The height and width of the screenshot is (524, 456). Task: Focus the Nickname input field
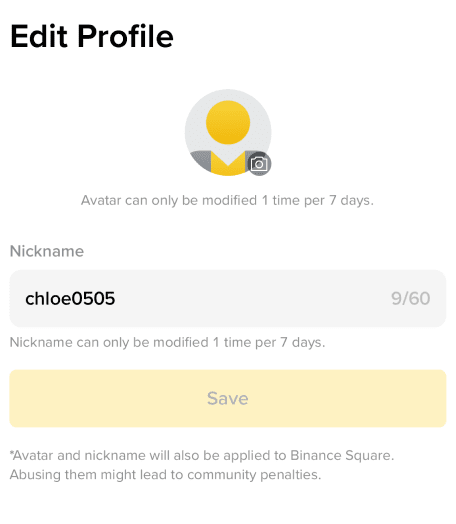228,298
